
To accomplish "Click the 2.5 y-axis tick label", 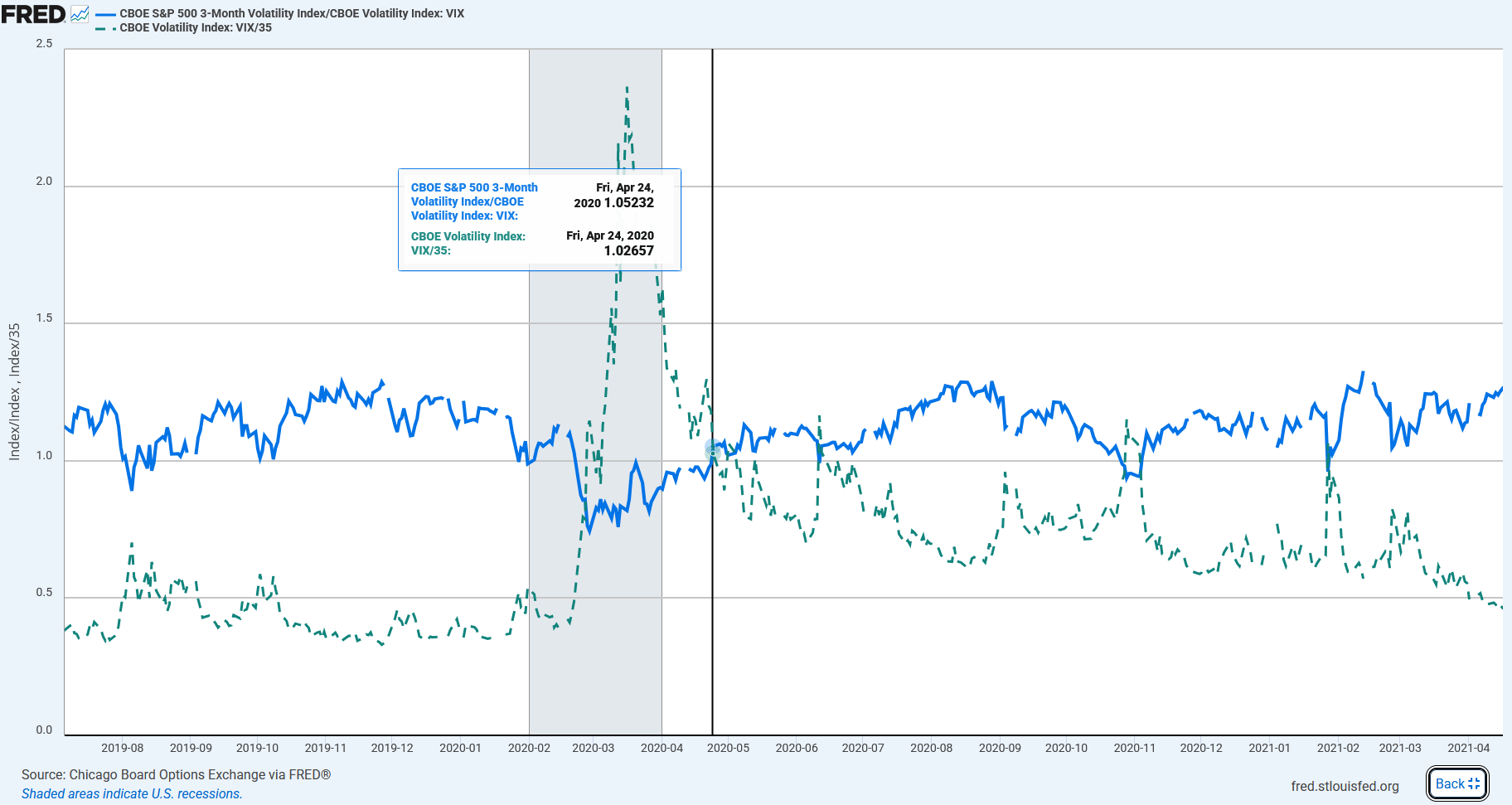I will 44,44.
